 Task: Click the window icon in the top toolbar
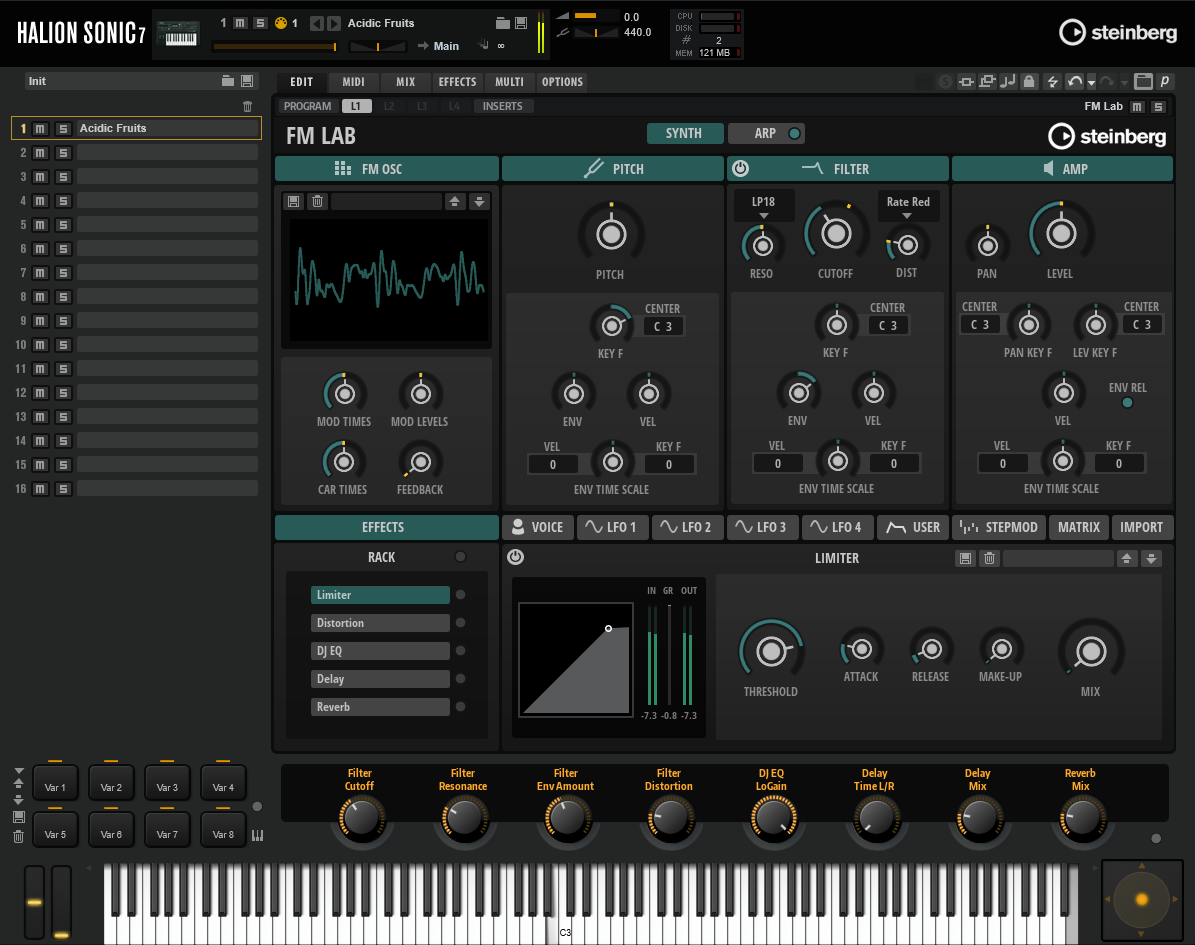pos(1142,82)
